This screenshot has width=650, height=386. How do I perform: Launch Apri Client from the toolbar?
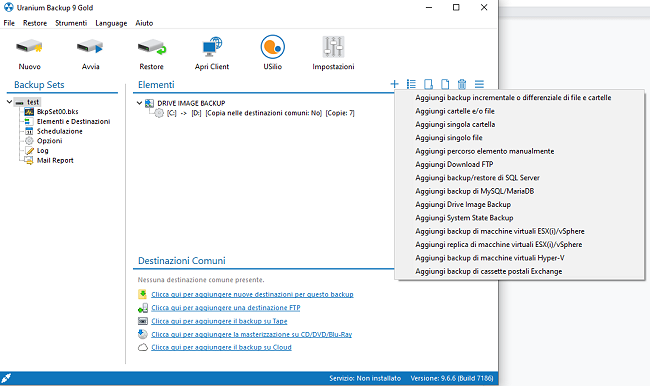pos(212,47)
